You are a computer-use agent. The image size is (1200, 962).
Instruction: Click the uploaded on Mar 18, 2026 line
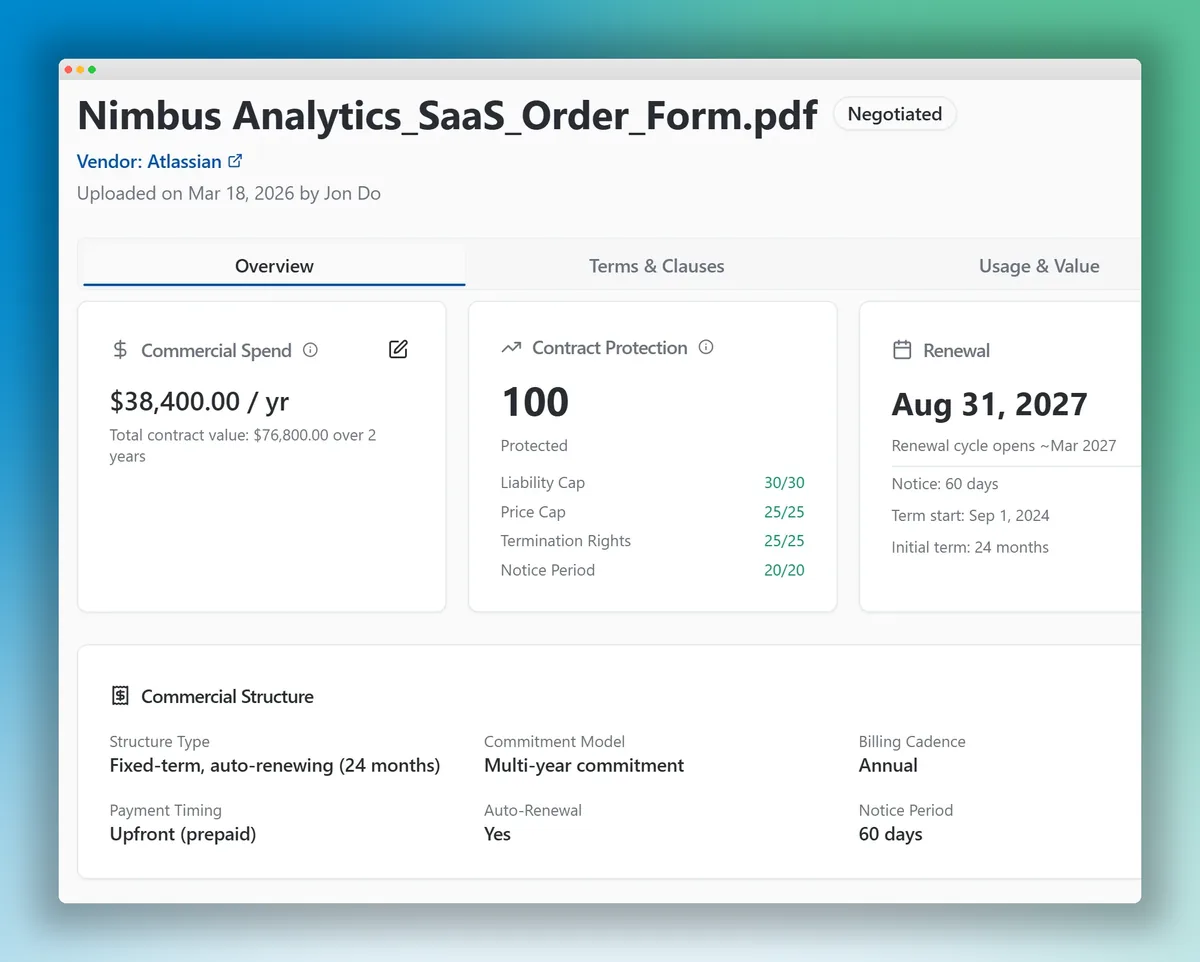pos(229,193)
